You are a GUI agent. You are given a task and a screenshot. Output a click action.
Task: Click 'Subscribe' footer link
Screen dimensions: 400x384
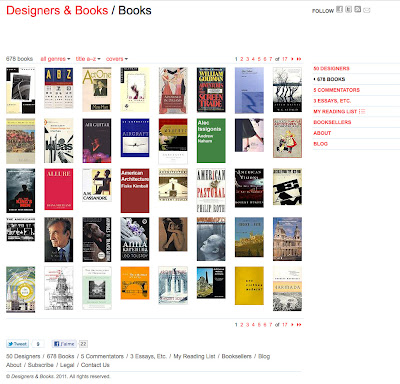(41, 365)
